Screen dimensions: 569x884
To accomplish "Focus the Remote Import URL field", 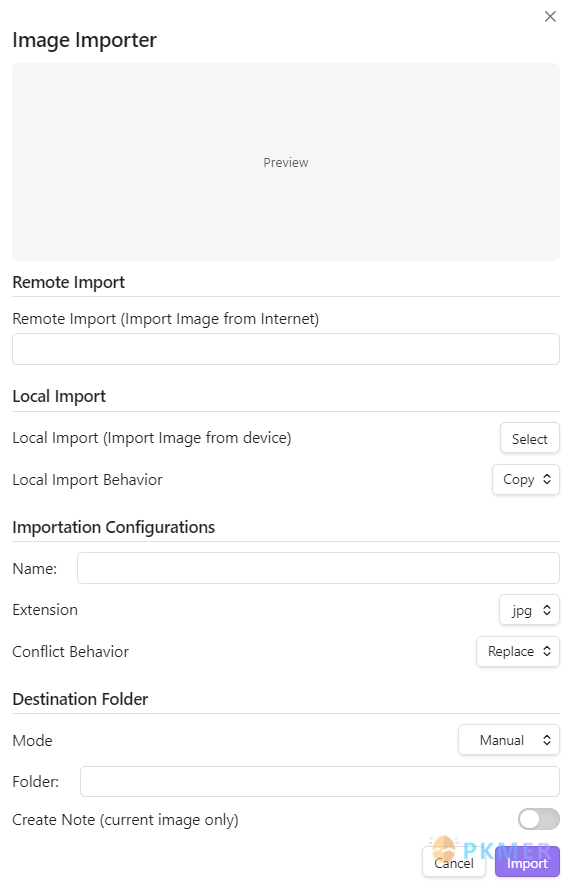I will (x=286, y=349).
